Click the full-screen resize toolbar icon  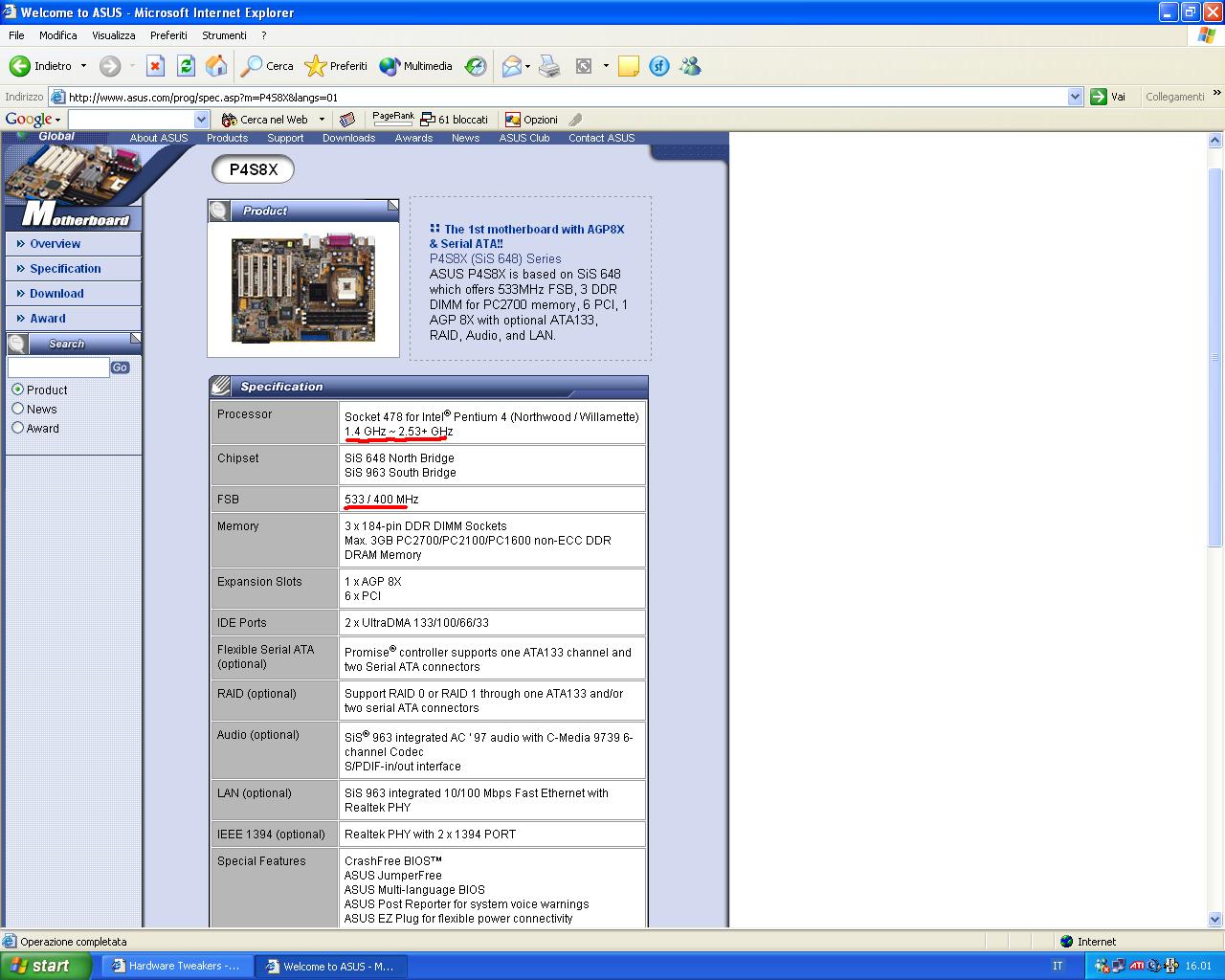point(584,66)
